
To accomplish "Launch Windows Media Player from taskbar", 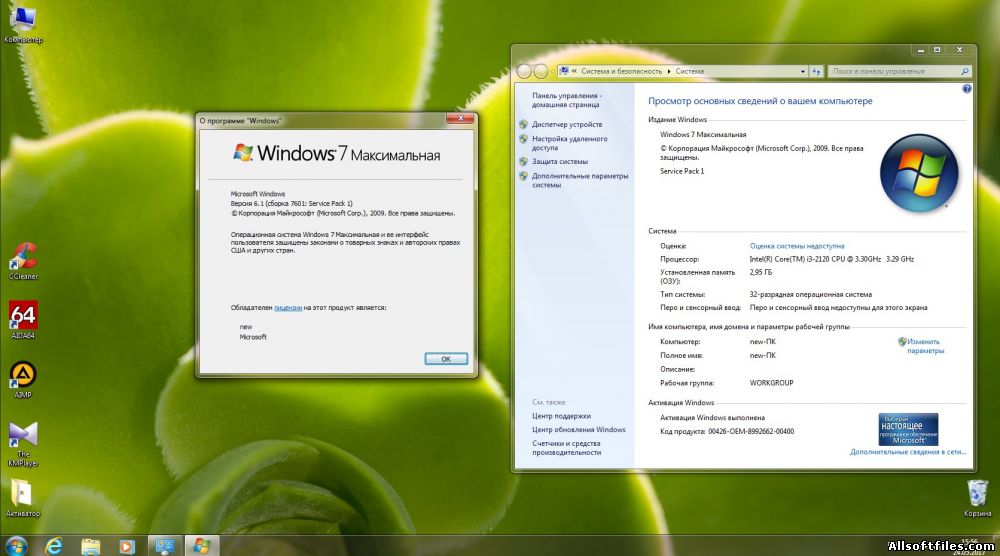I will pyautogui.click(x=127, y=546).
